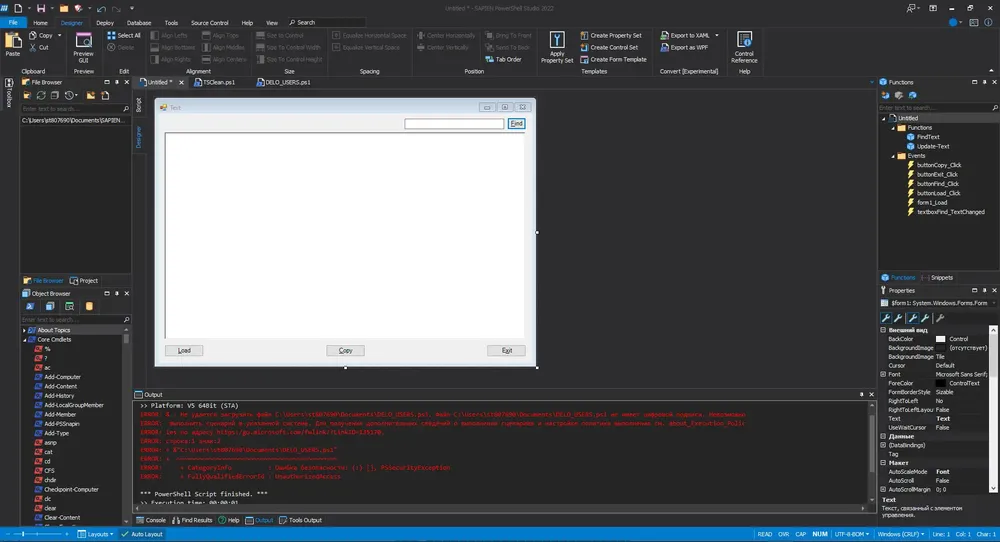Open Windows (CRLF) line ending dropdown
This screenshot has height=542, width=1000.
click(x=901, y=534)
